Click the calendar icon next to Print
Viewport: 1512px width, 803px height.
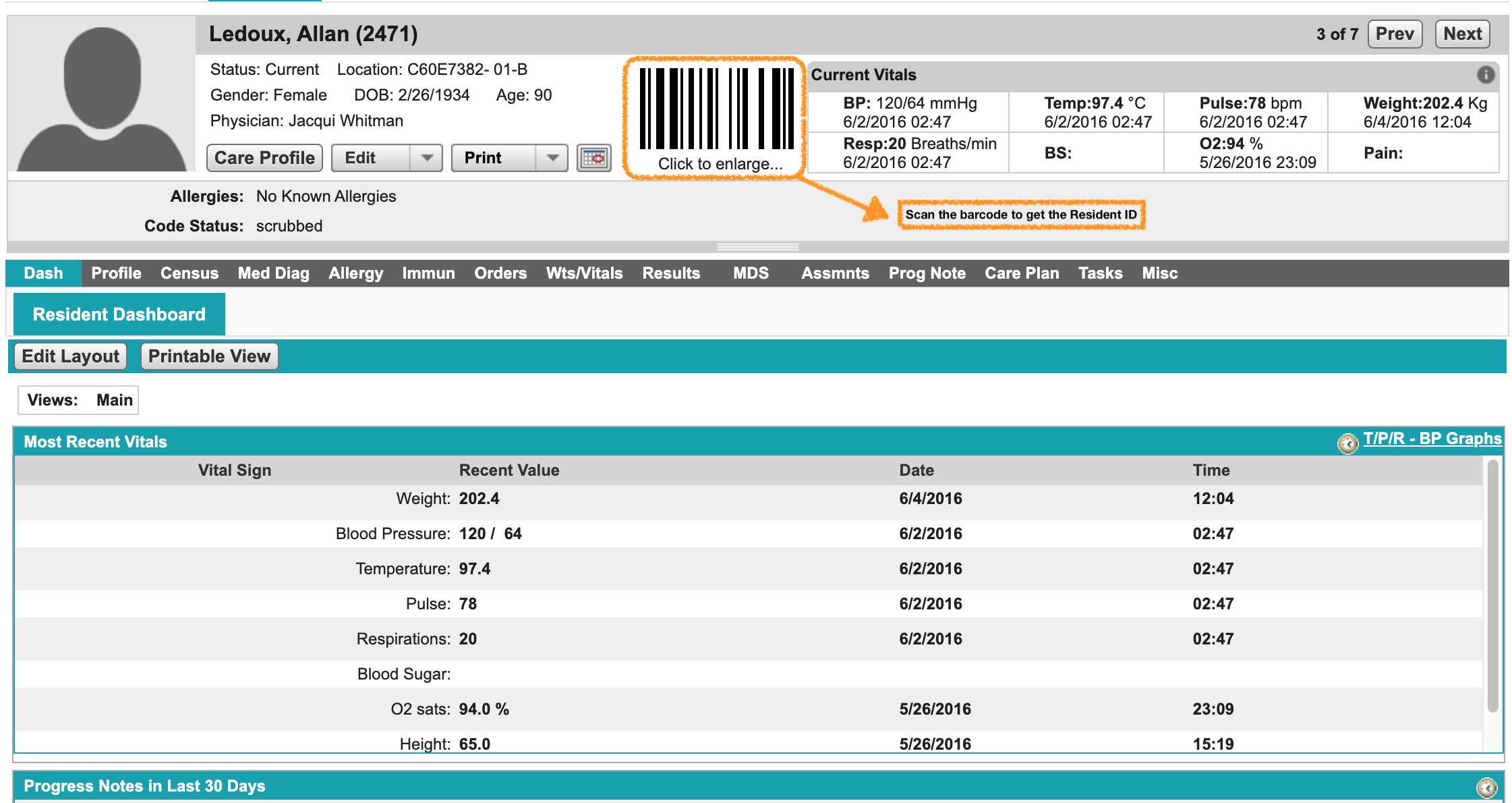593,158
